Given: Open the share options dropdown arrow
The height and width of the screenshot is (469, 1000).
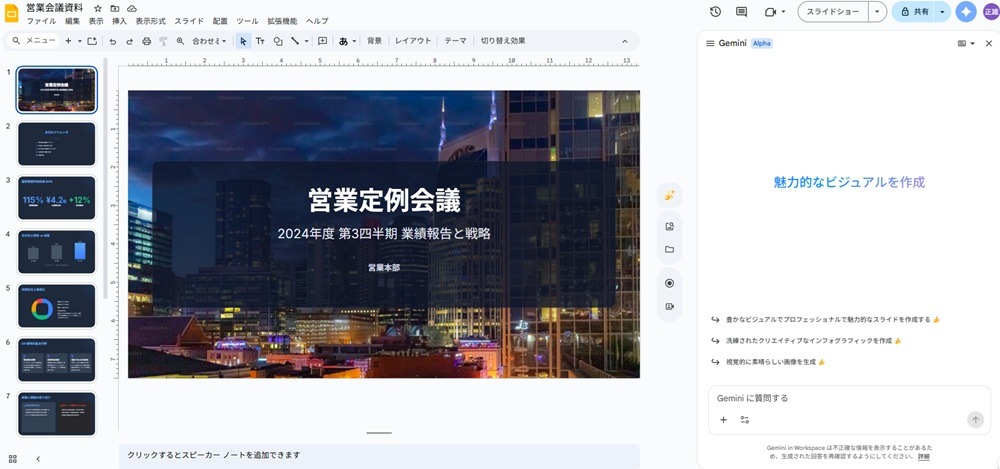Looking at the screenshot, I should 943,11.
